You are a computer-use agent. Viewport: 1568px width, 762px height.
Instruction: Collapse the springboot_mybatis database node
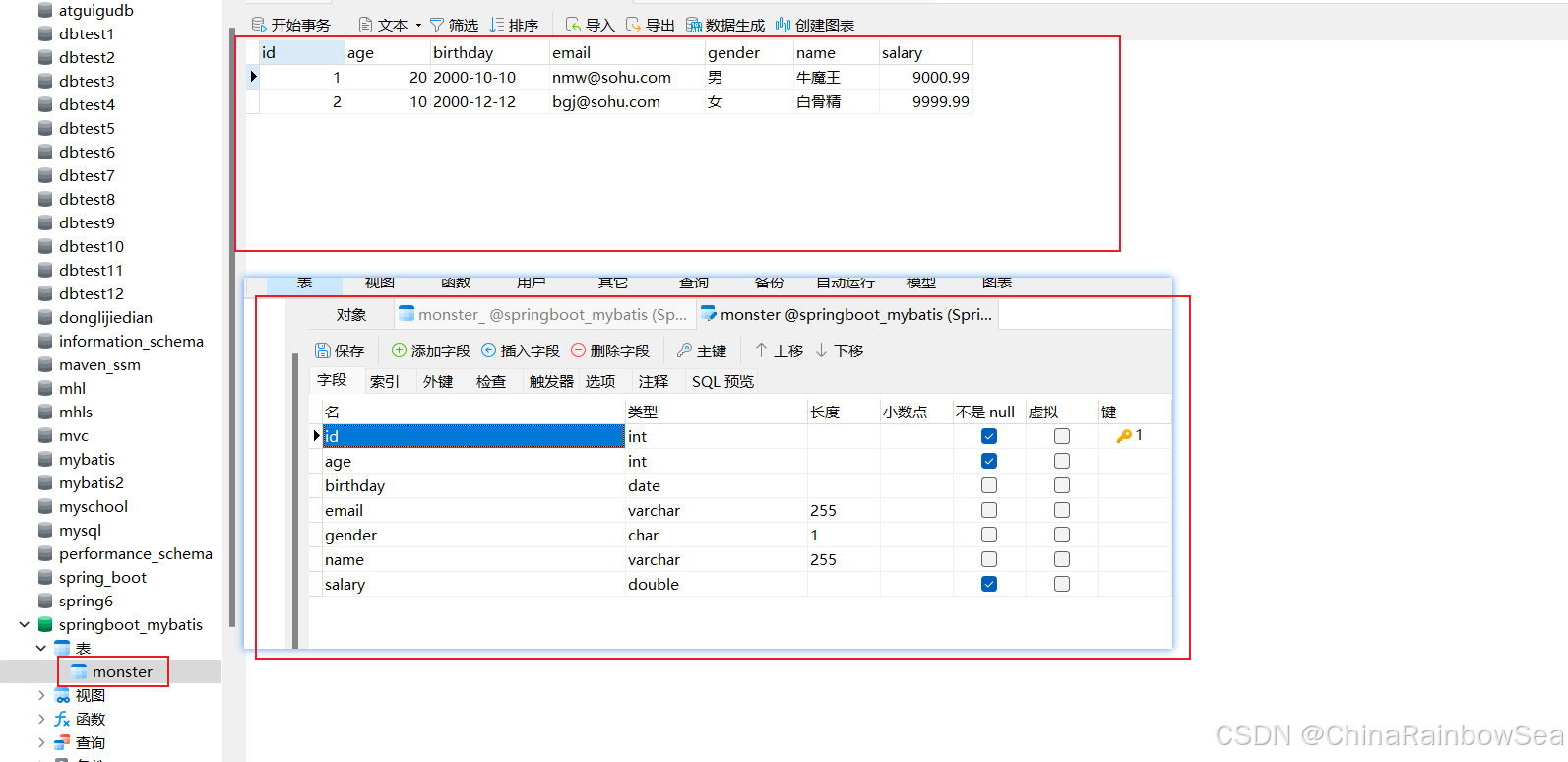tap(25, 624)
